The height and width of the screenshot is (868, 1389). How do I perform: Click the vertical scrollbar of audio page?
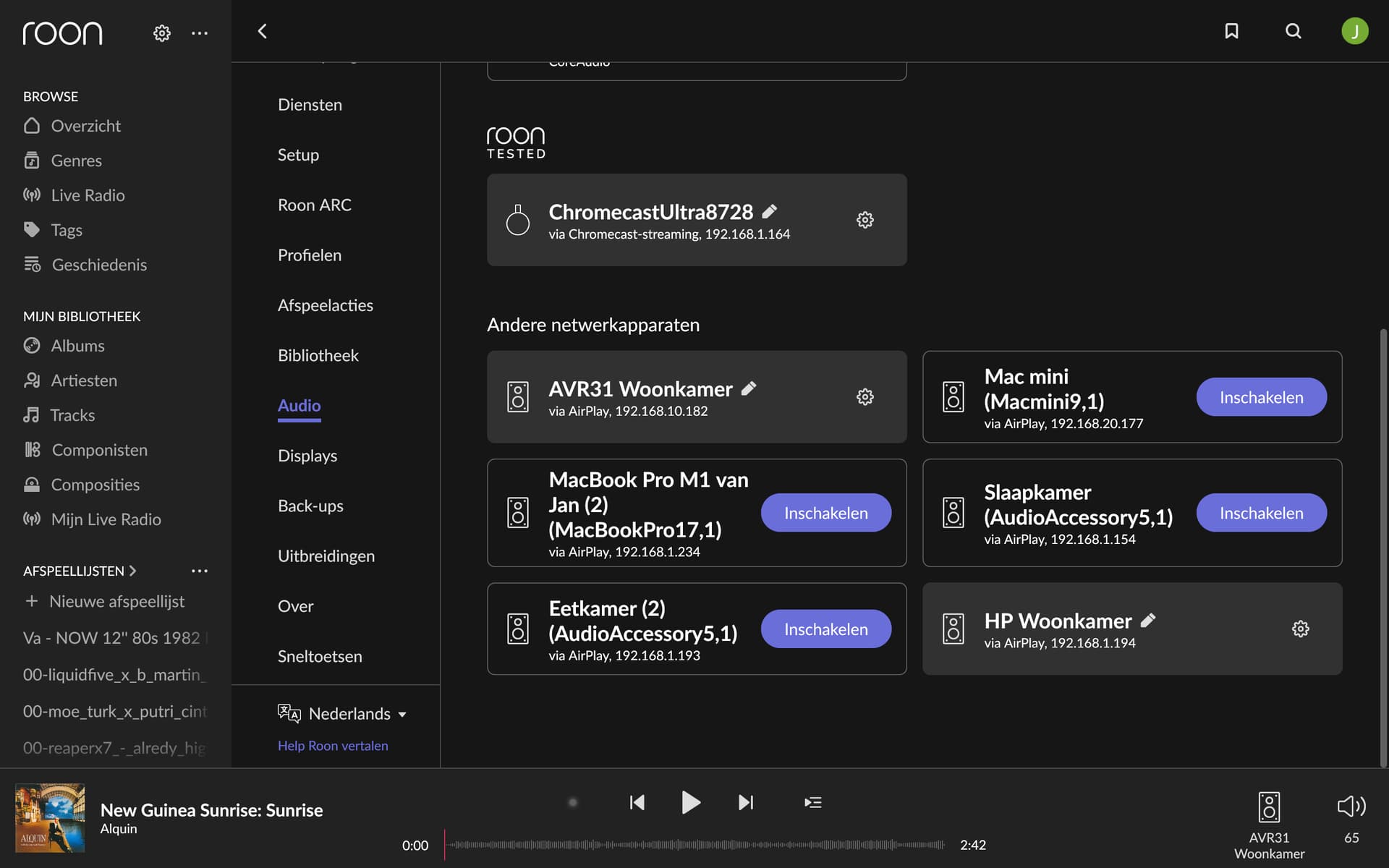1383,548
